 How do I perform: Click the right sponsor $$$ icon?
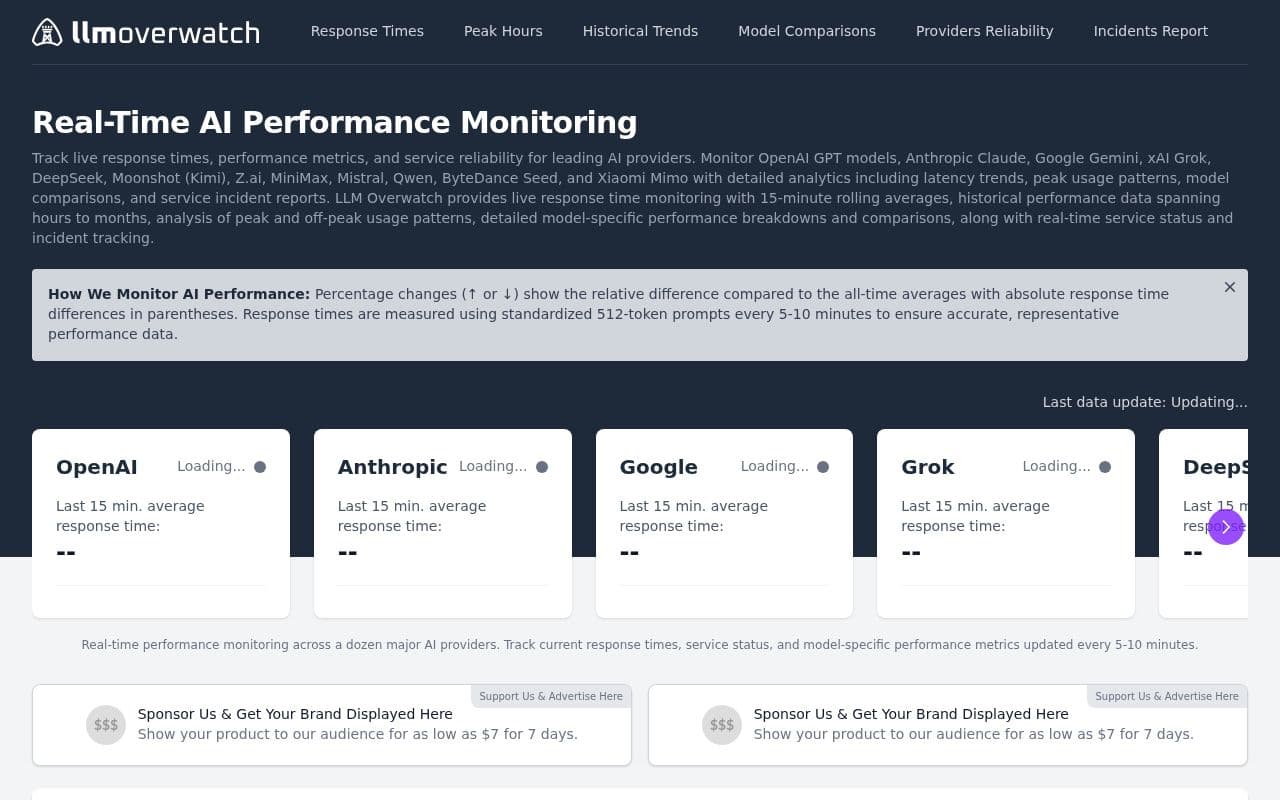[722, 725]
